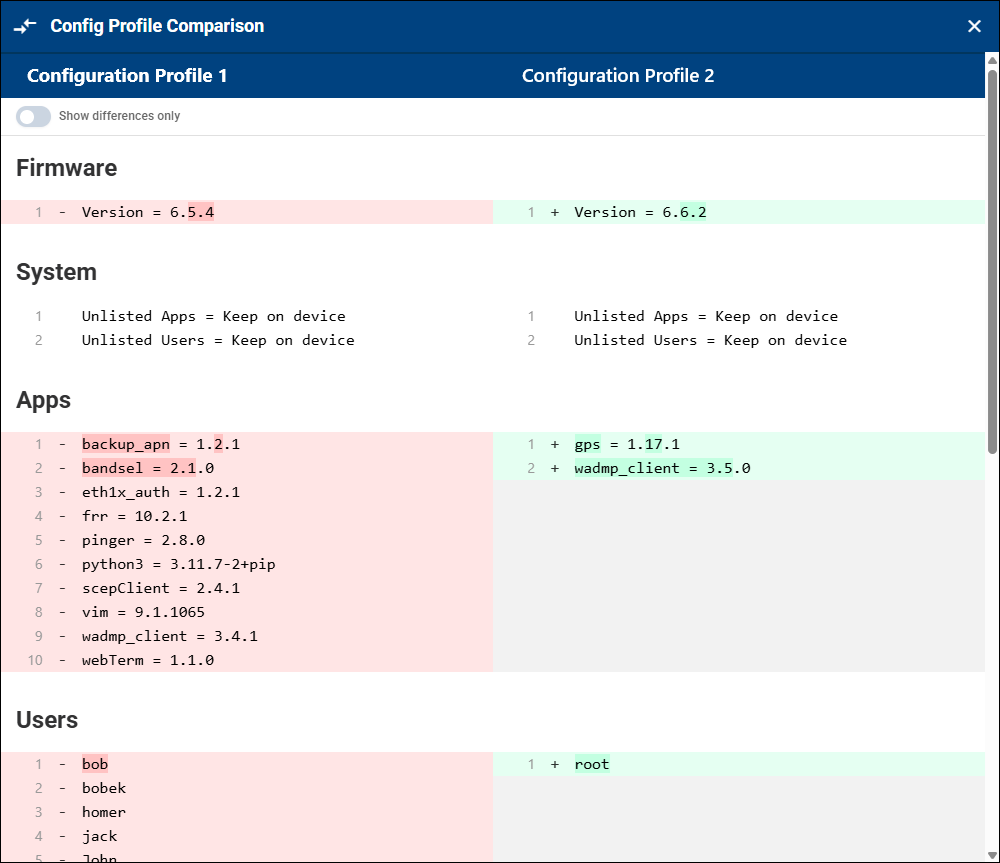Click the user bob entry
Image resolution: width=1000 pixels, height=863 pixels.
click(x=247, y=764)
